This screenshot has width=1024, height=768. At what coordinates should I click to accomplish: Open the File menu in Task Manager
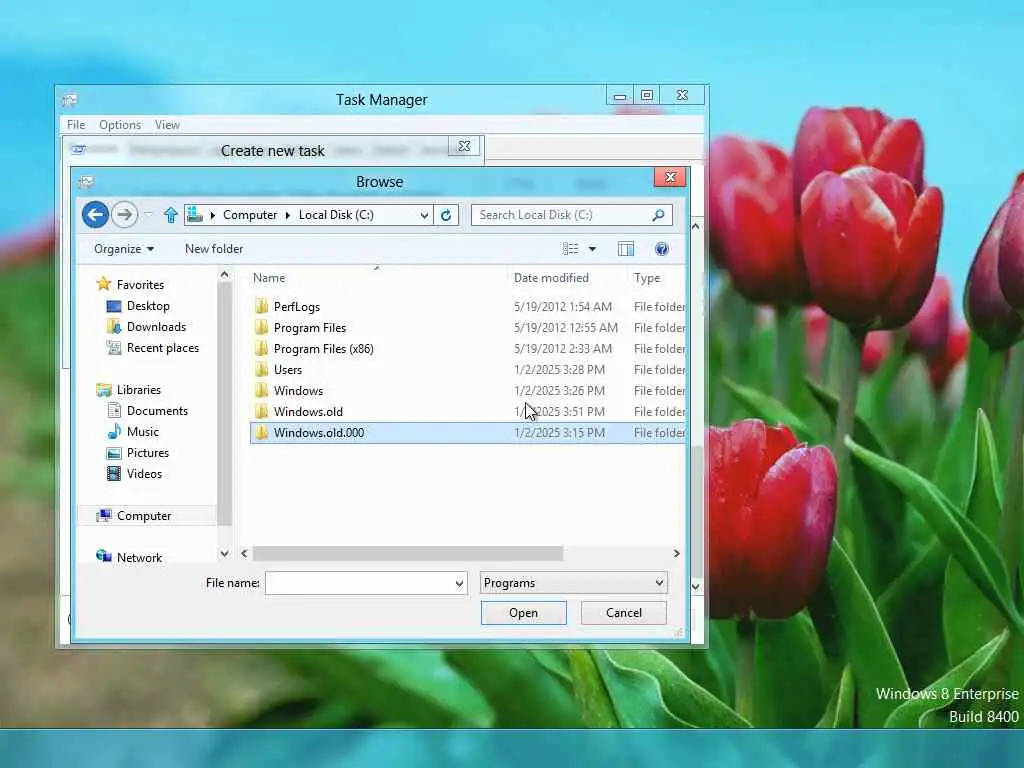coord(76,125)
